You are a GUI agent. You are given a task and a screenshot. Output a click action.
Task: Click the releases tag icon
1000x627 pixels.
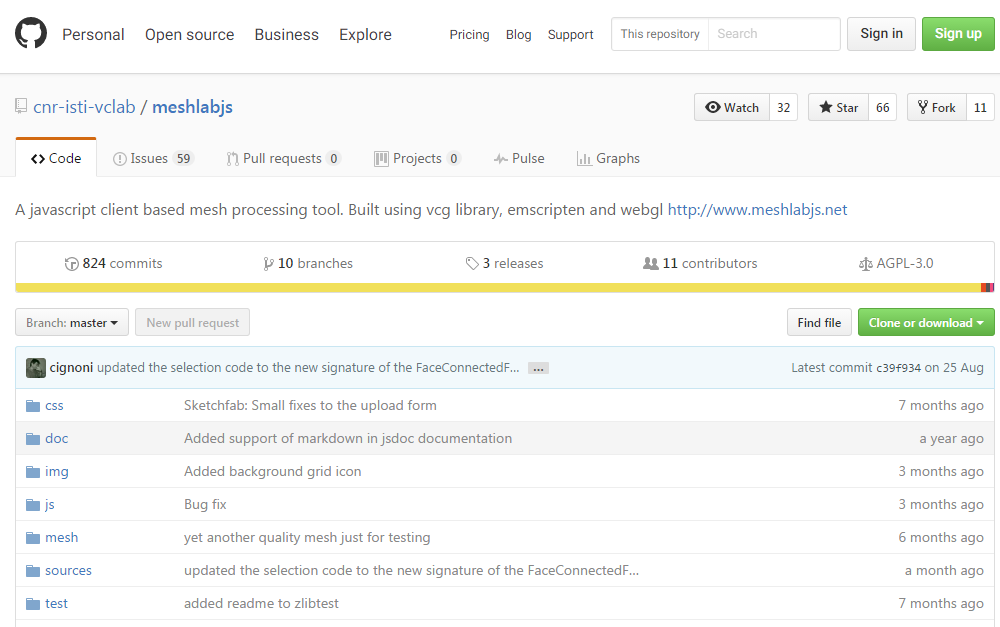click(472, 263)
